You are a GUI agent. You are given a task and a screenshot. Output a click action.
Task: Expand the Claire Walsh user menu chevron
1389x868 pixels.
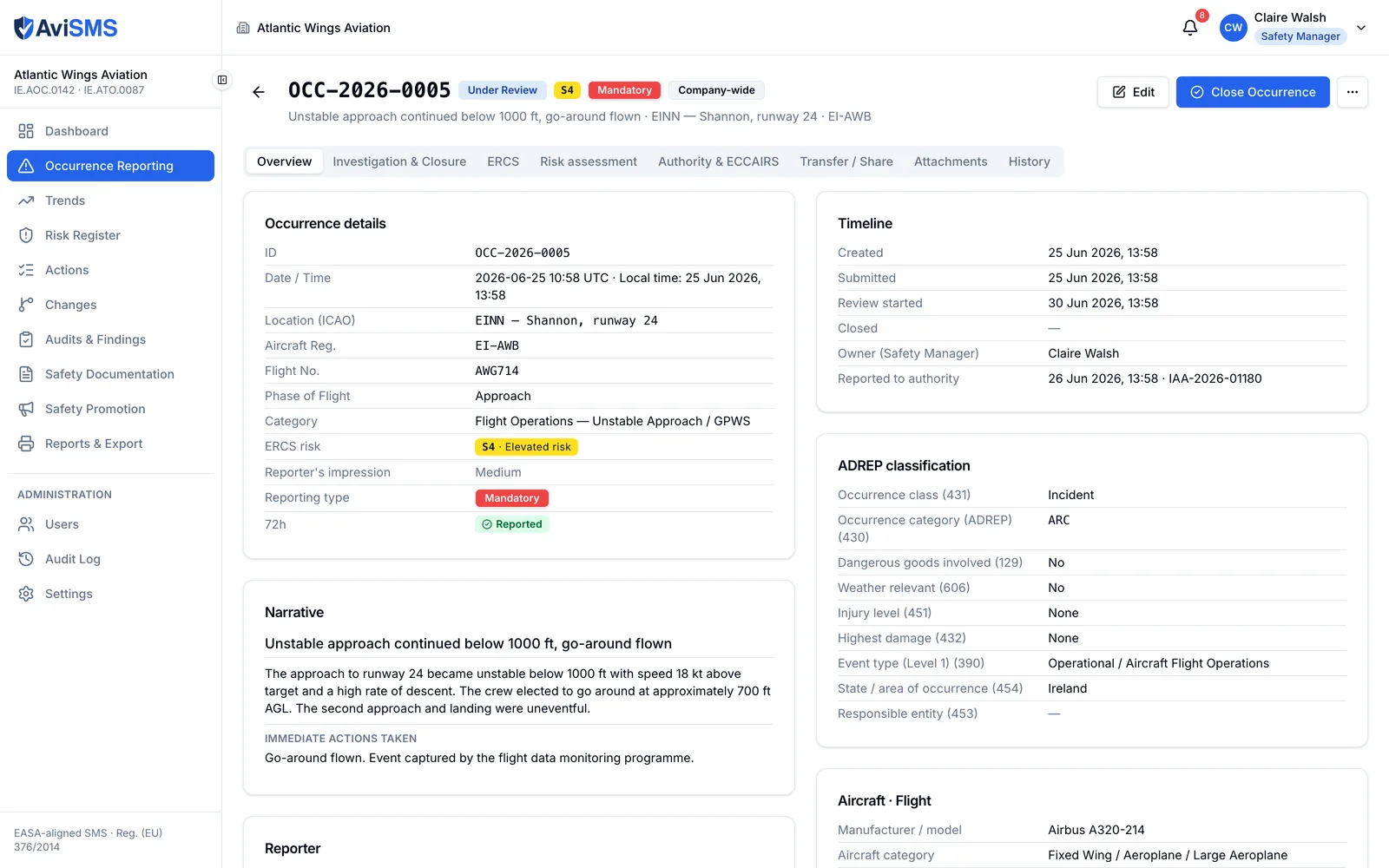pos(1361,28)
